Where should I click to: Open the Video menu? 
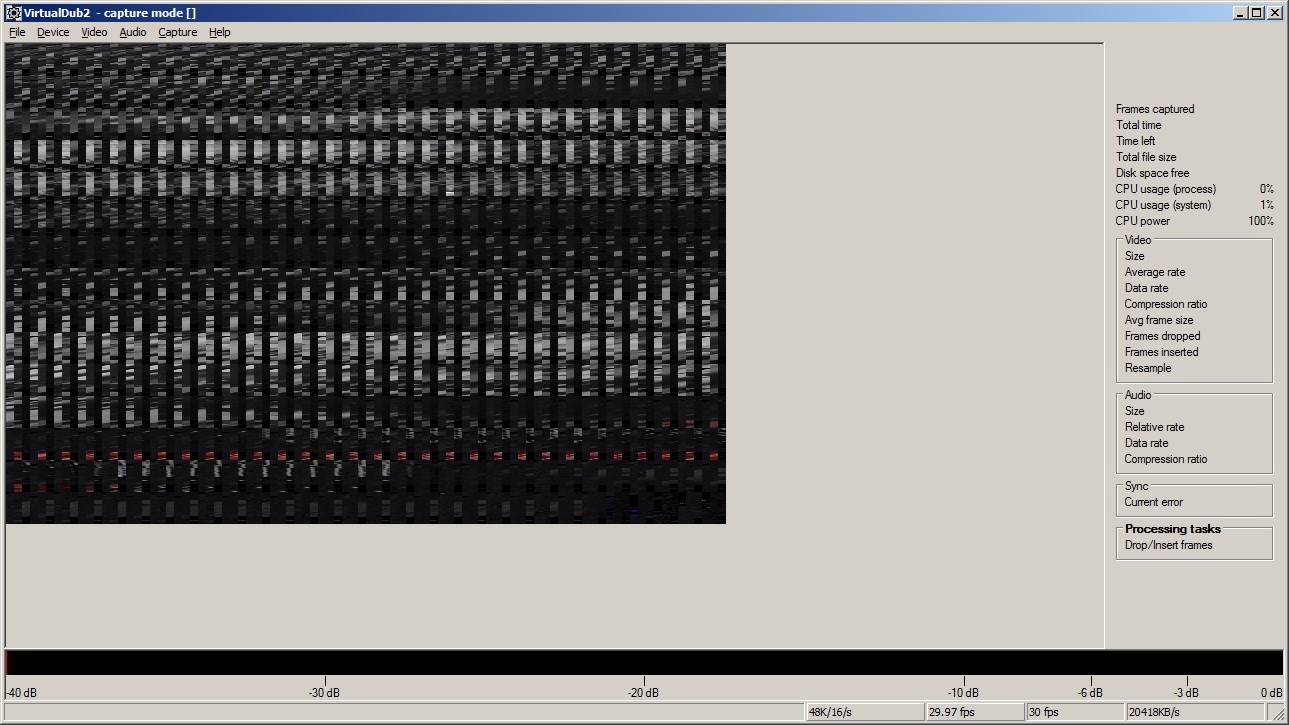94,32
